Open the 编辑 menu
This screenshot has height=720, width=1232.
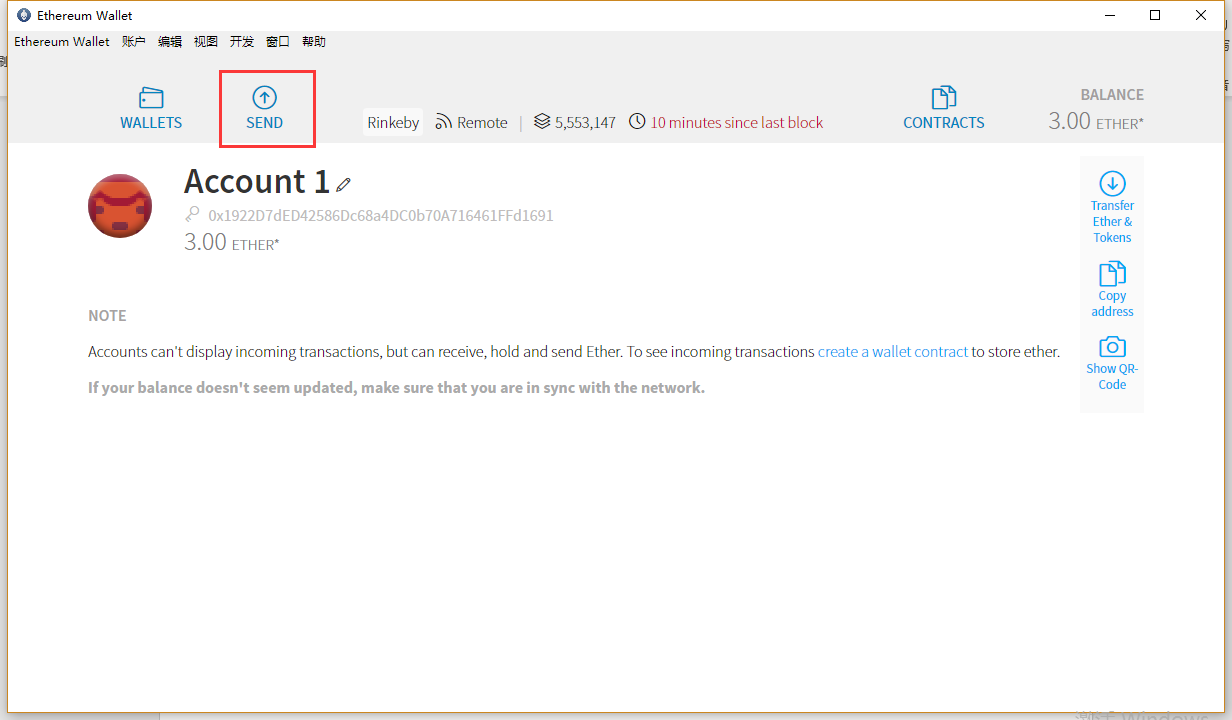coord(170,42)
